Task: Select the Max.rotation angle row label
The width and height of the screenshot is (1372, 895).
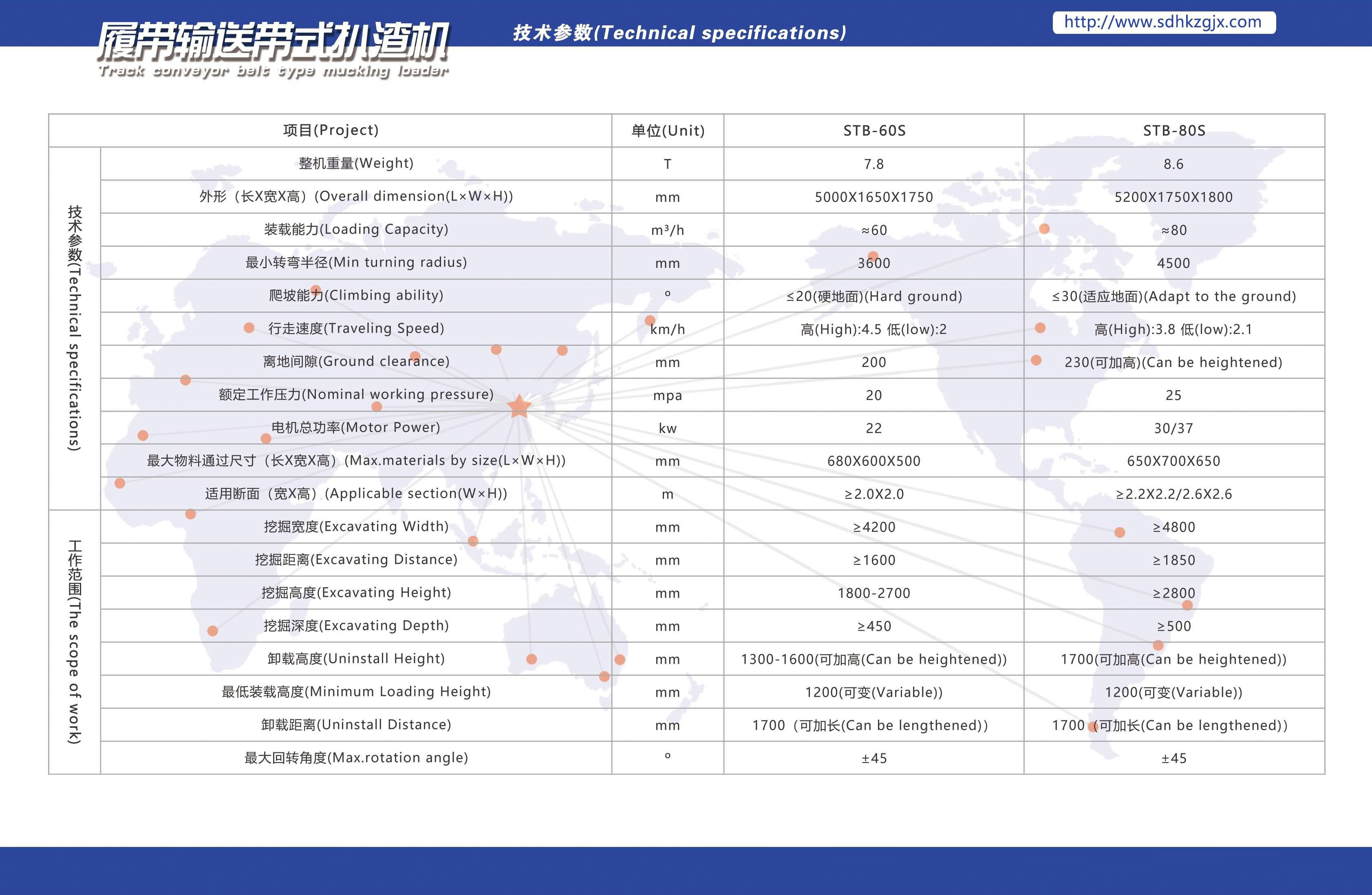Action: [356, 758]
